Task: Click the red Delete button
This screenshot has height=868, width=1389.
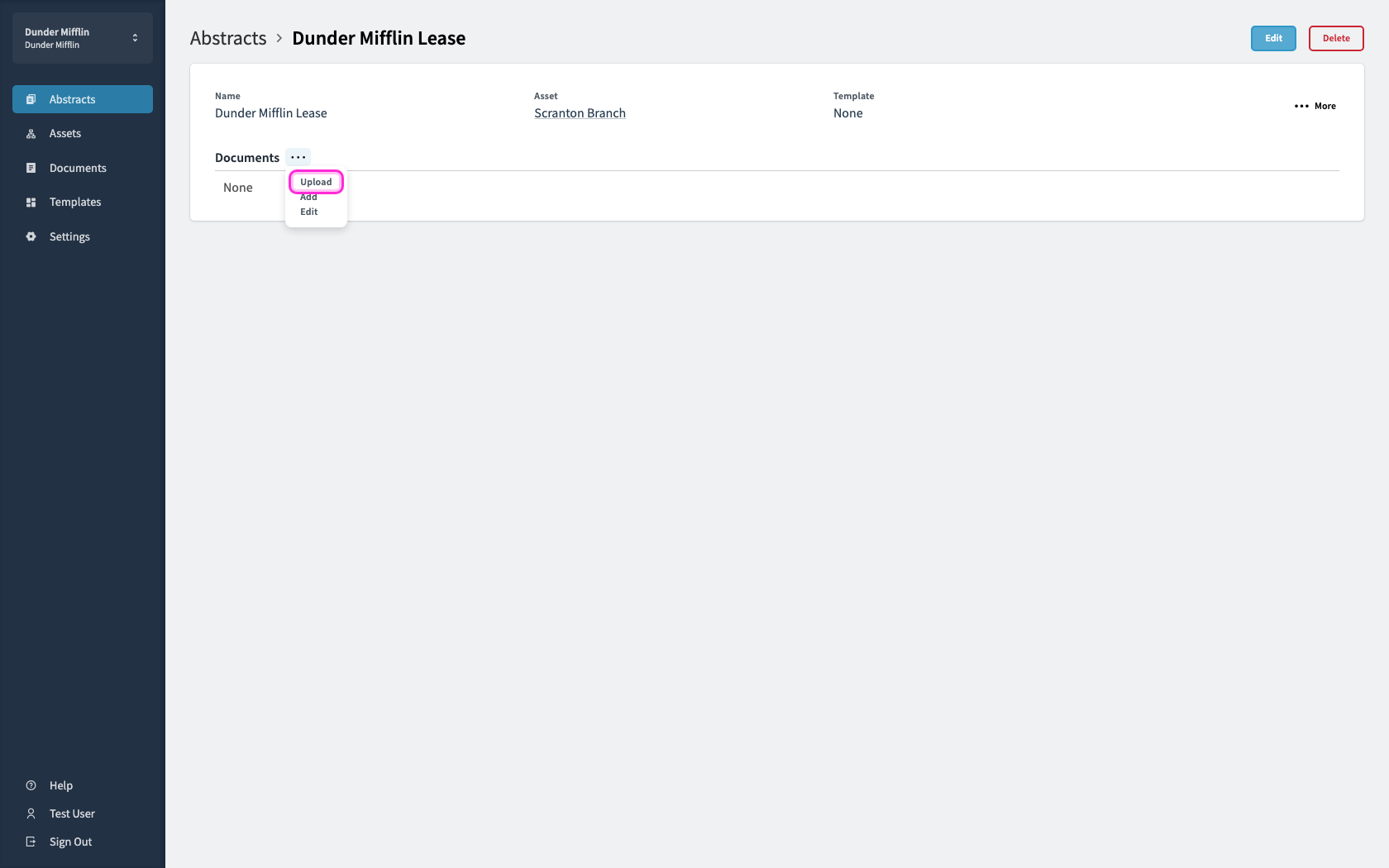Action: pos(1336,38)
